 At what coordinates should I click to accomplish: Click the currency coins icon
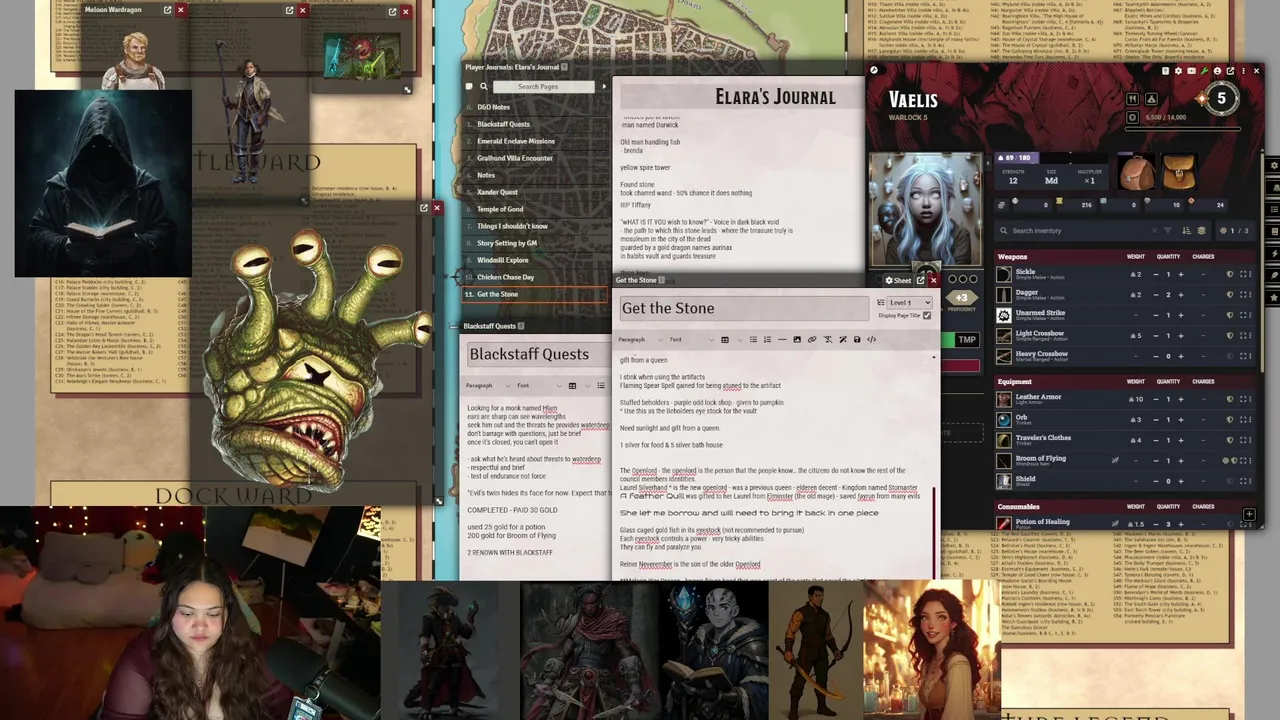pos(1001,205)
